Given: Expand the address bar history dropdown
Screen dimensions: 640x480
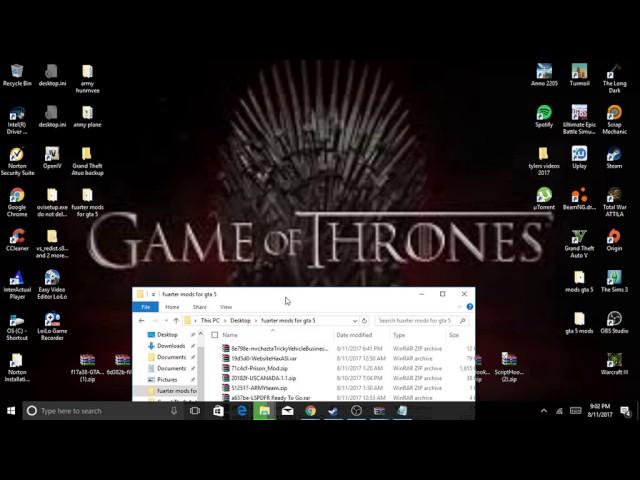Looking at the screenshot, I should [x=355, y=321].
